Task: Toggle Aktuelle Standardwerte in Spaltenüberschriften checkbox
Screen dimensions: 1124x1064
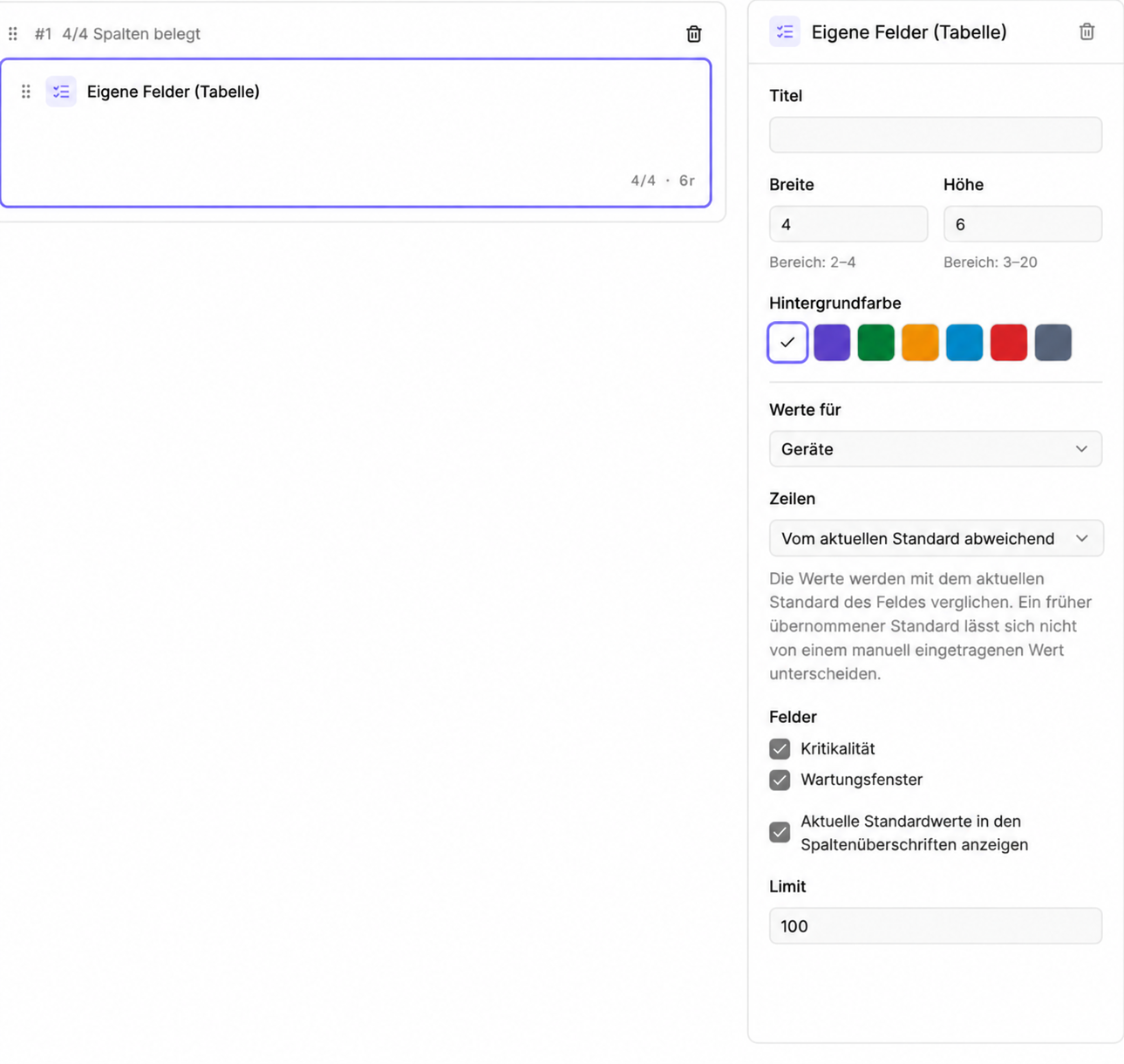Action: 780,833
